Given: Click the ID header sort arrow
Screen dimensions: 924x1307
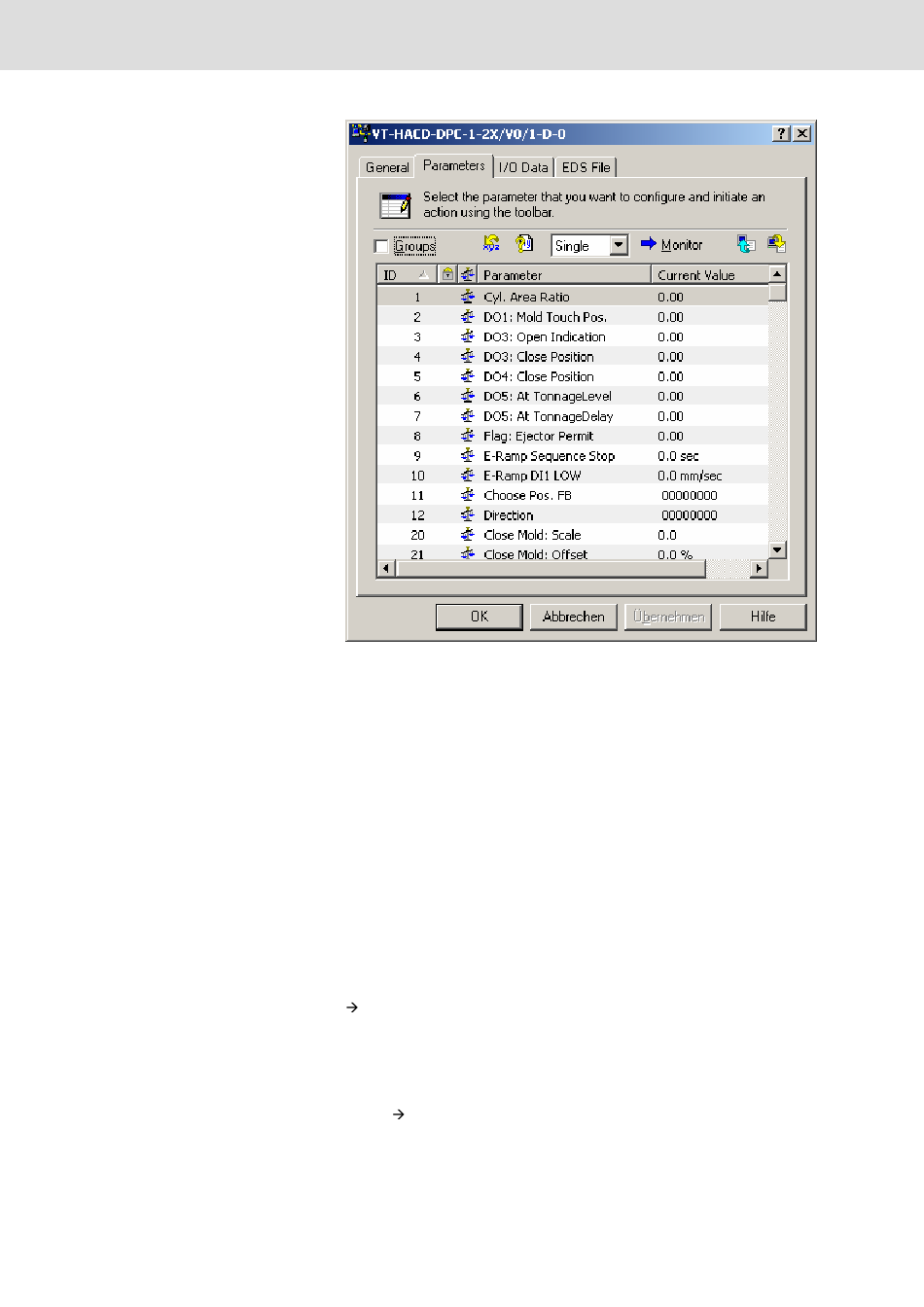Looking at the screenshot, I should 423,275.
